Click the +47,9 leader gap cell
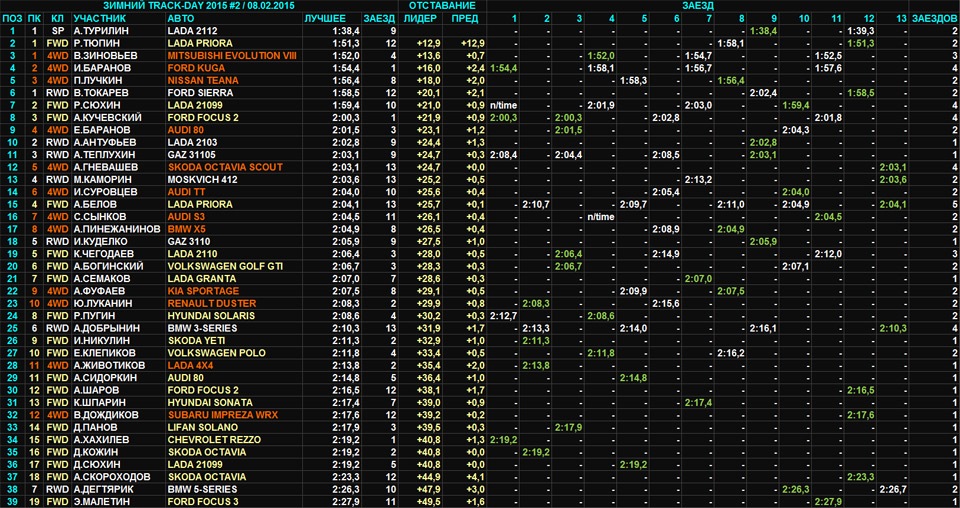The height and width of the screenshot is (508, 960). point(429,490)
